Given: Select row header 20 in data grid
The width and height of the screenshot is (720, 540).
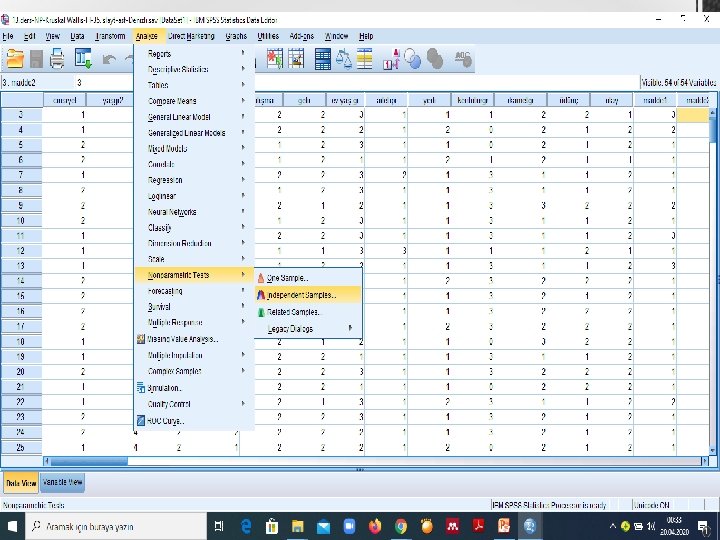Looking at the screenshot, I should pos(21,371).
